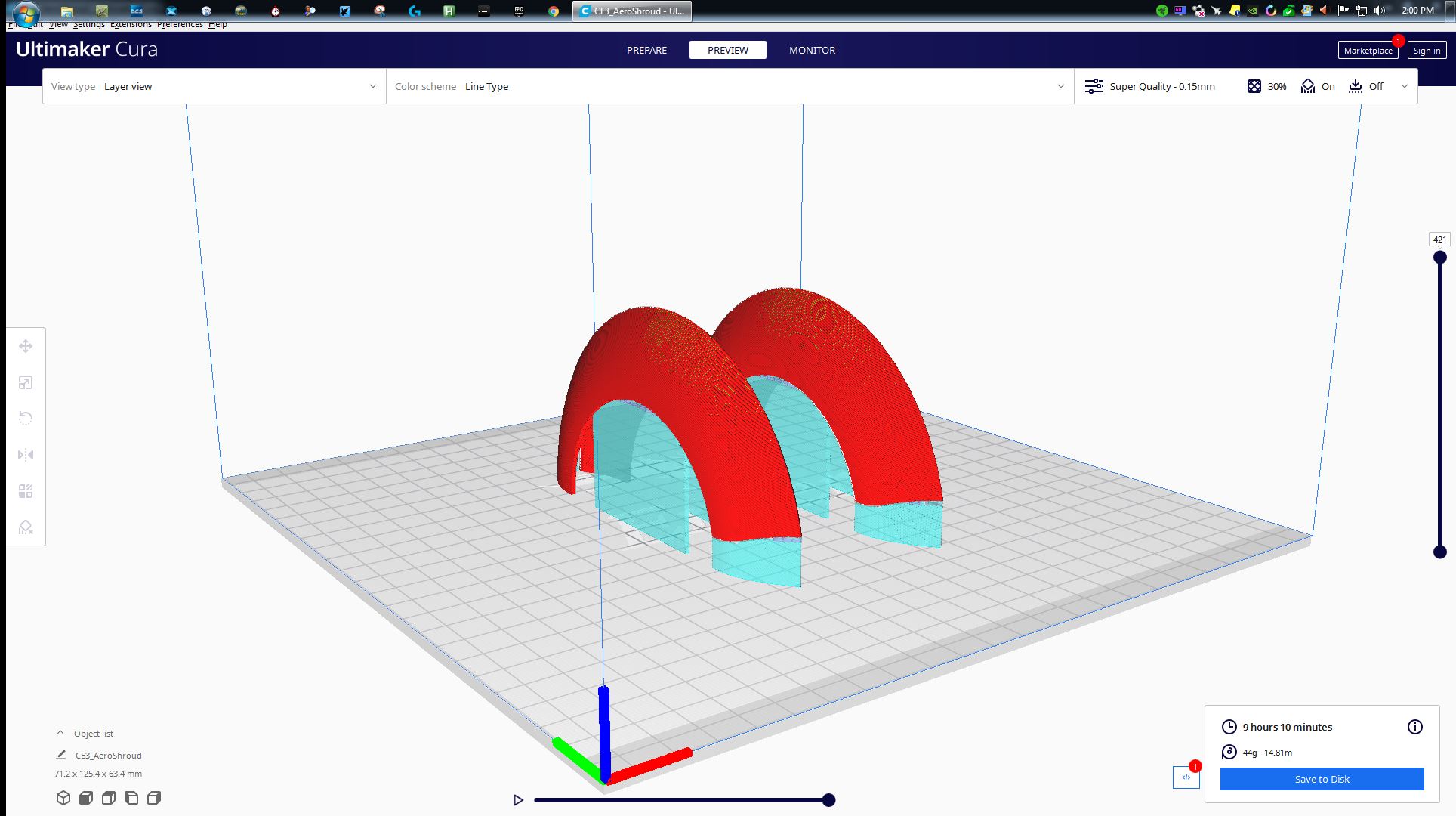
Task: Switch camera to right side view cube
Action: click(154, 798)
